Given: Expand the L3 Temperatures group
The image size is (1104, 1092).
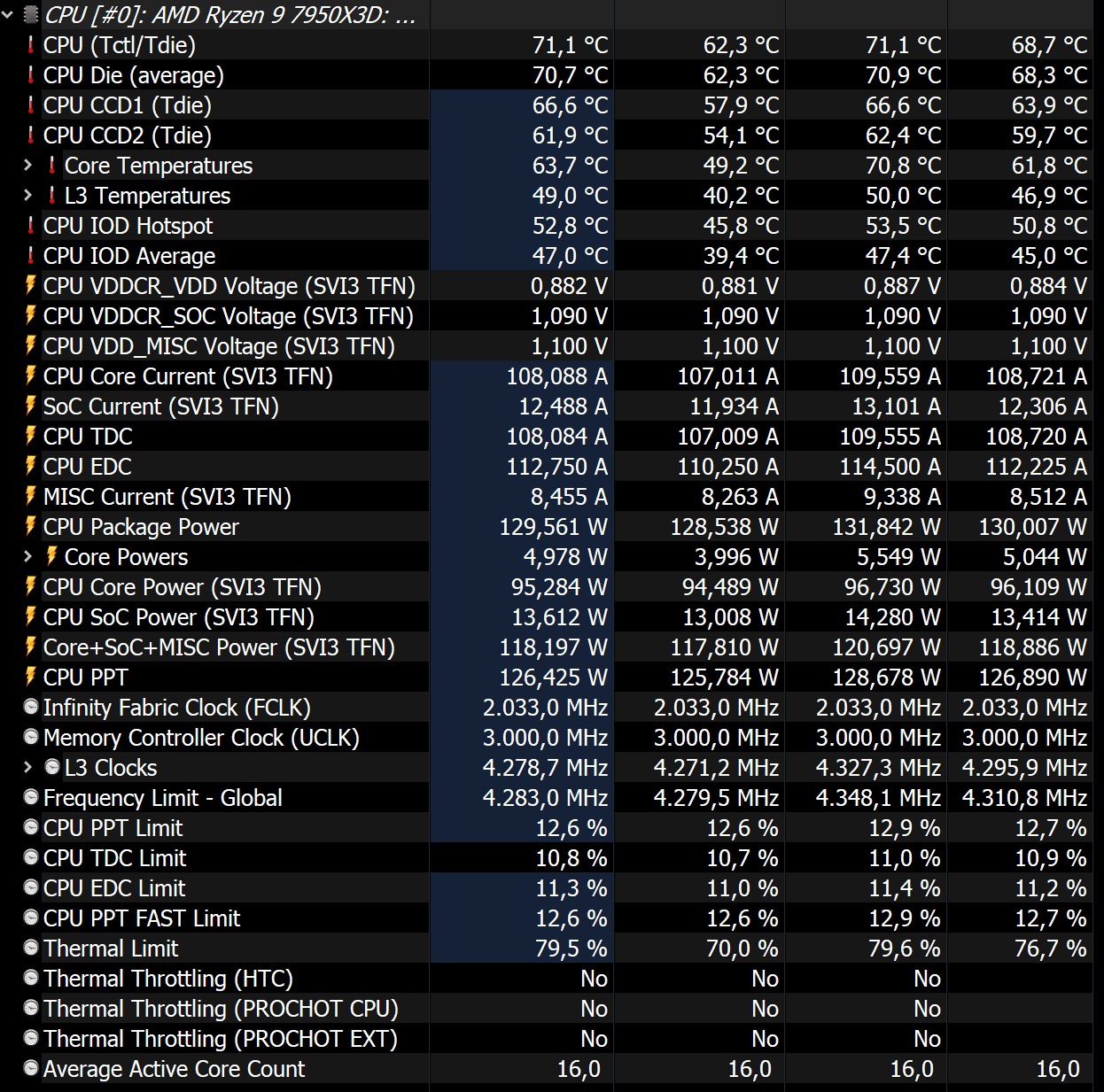Looking at the screenshot, I should point(27,195).
